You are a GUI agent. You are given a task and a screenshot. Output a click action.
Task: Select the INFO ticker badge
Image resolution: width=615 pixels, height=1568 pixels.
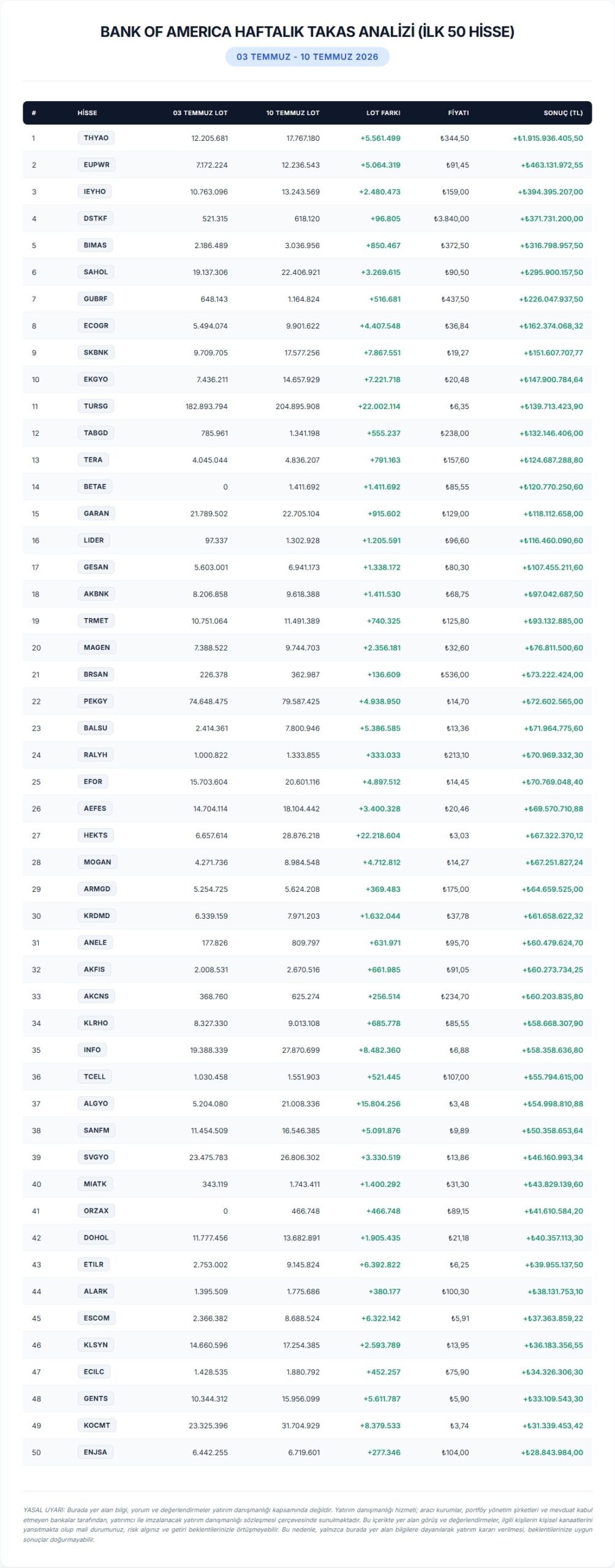click(x=92, y=1050)
